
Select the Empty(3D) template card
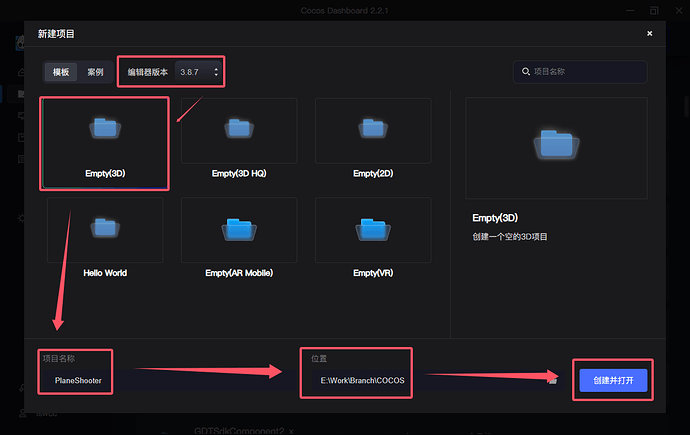[x=105, y=143]
